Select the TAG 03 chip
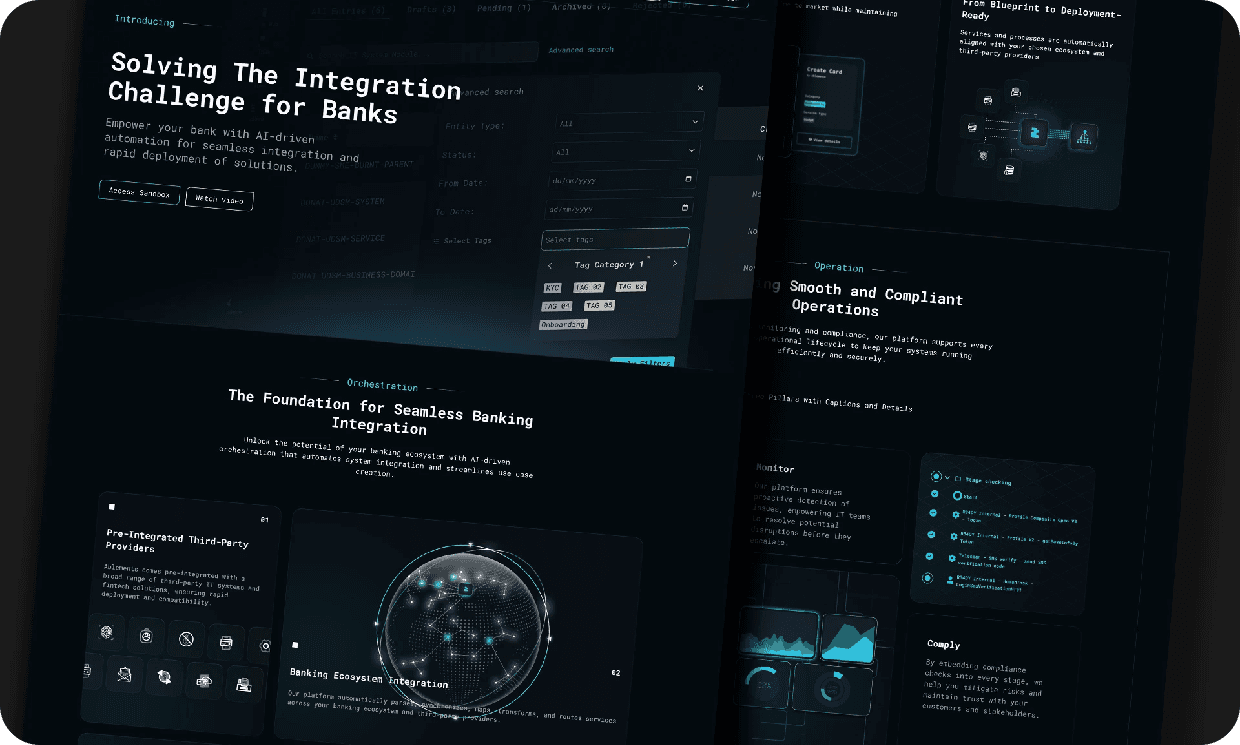The image size is (1240, 745). 631,286
